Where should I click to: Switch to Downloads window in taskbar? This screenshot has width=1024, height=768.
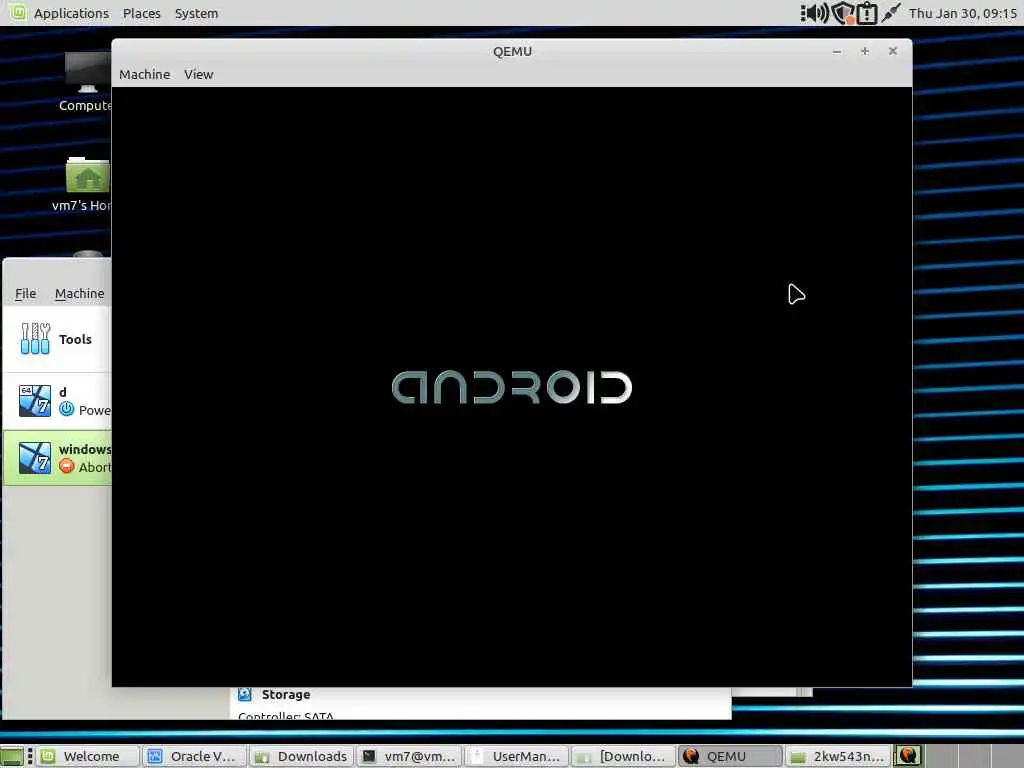coord(302,756)
